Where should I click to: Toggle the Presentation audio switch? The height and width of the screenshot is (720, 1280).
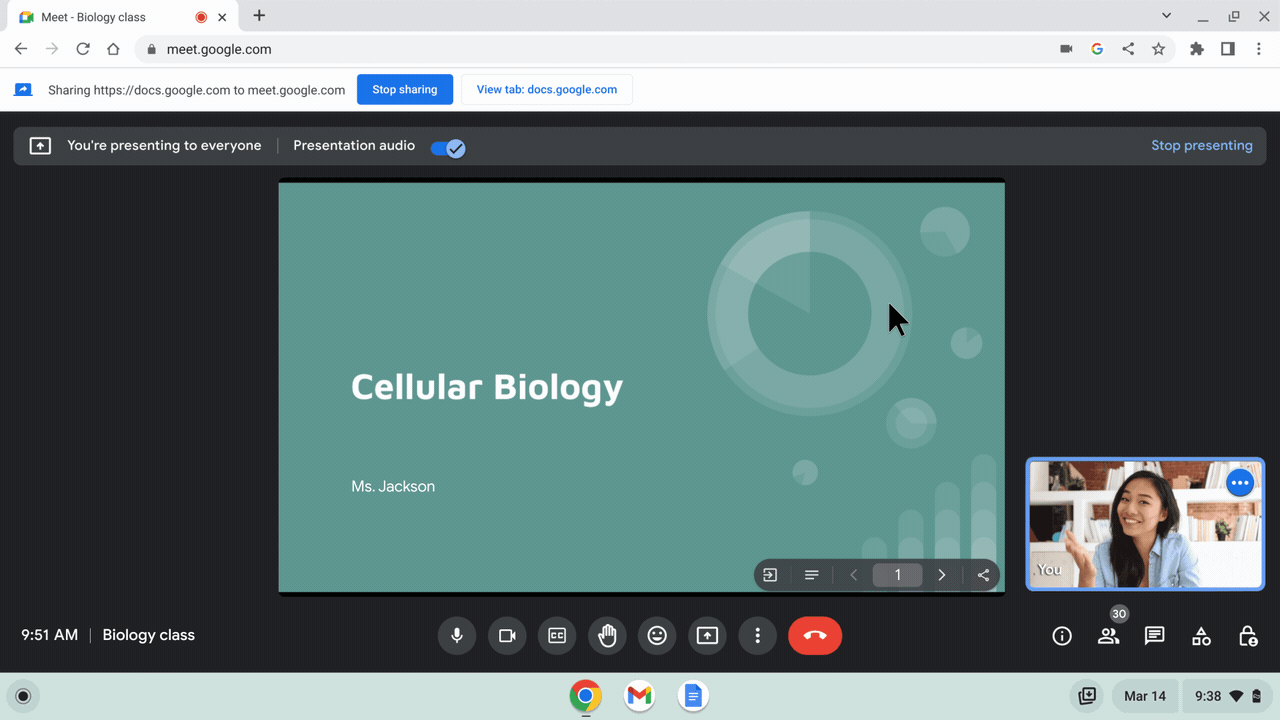(448, 148)
